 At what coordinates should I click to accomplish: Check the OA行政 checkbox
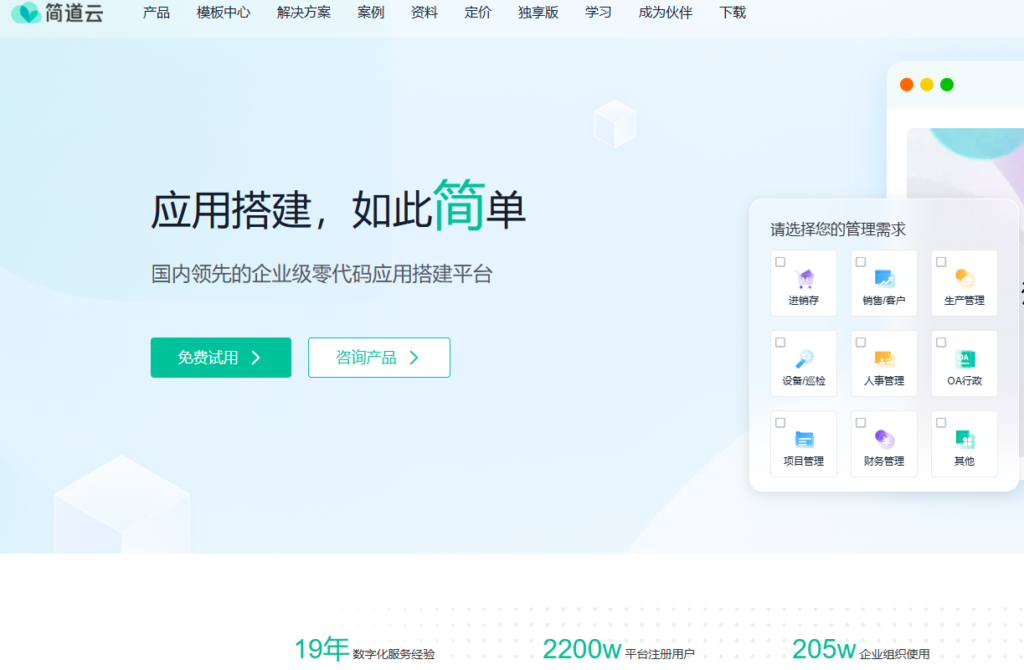(x=941, y=342)
